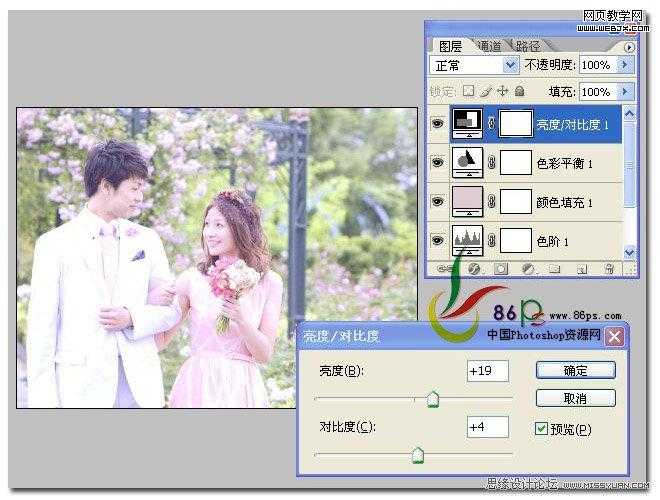Select the 色阶 1 histogram thumbnail icon
This screenshot has height=500, width=660.
(x=468, y=240)
